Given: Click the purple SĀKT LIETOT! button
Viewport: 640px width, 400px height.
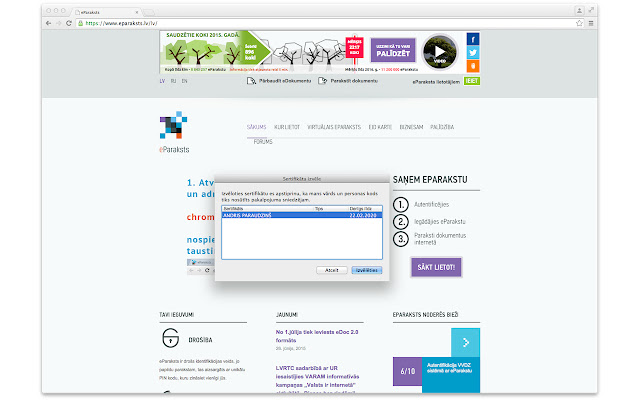Looking at the screenshot, I should click(x=436, y=267).
